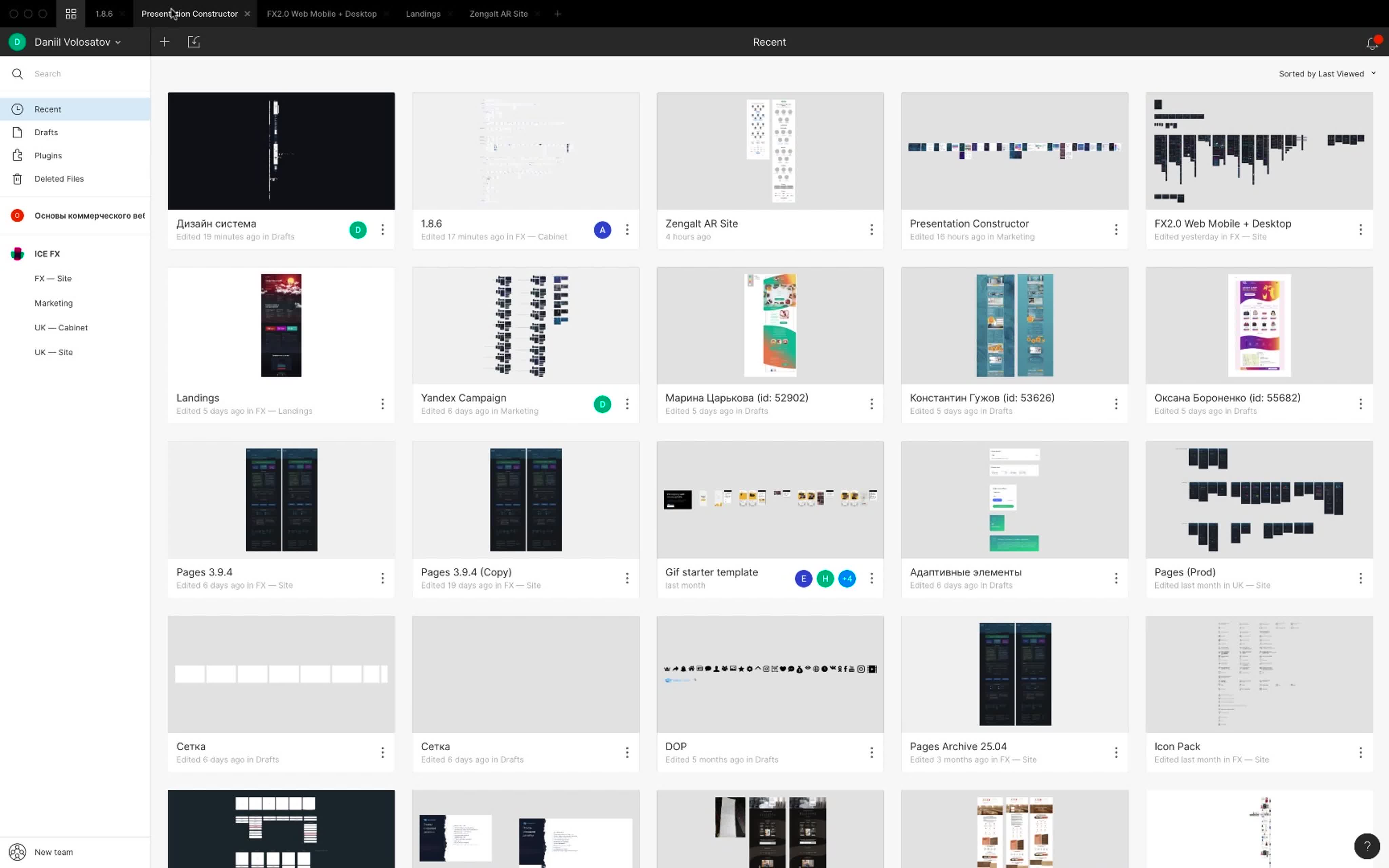Open Yandex Campaign file thumbnail
1389x868 pixels.
click(526, 325)
